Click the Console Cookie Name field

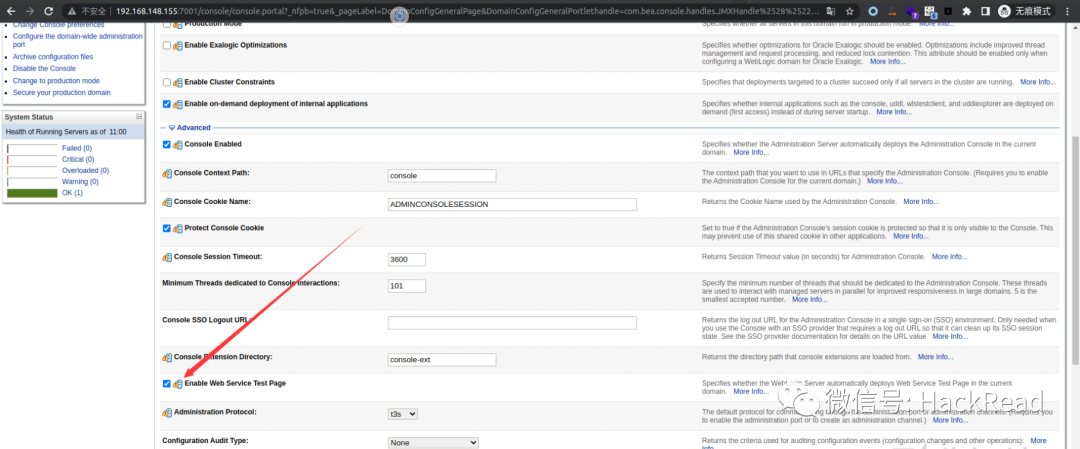point(512,205)
